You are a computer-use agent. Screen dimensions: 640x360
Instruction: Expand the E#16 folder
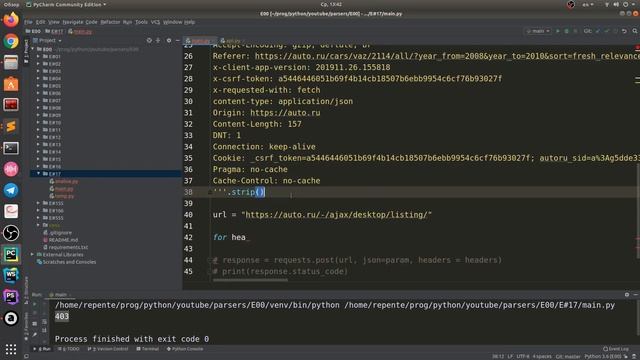(x=39, y=167)
